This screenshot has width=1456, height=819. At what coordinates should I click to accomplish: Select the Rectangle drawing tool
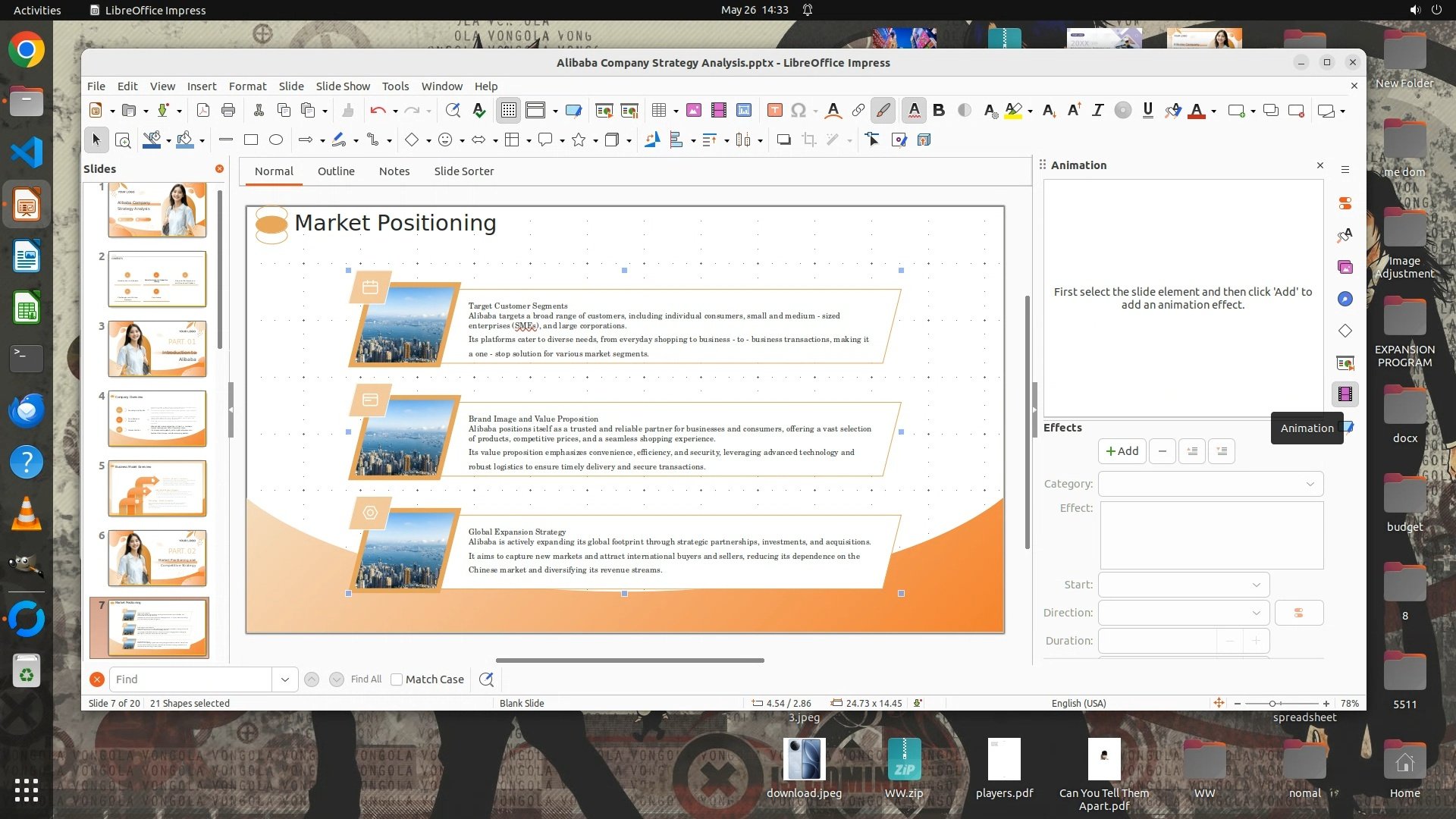click(x=251, y=140)
